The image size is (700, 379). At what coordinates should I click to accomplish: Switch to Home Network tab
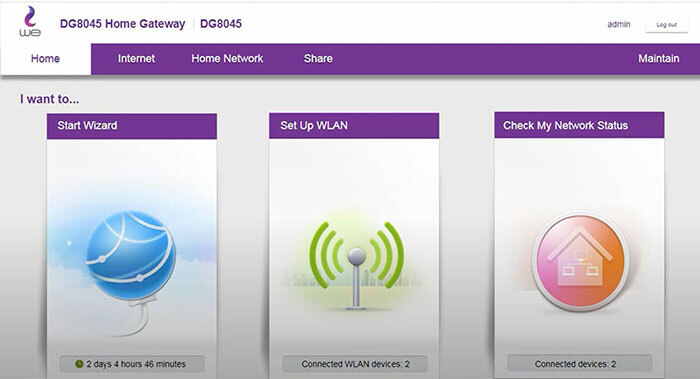click(227, 58)
